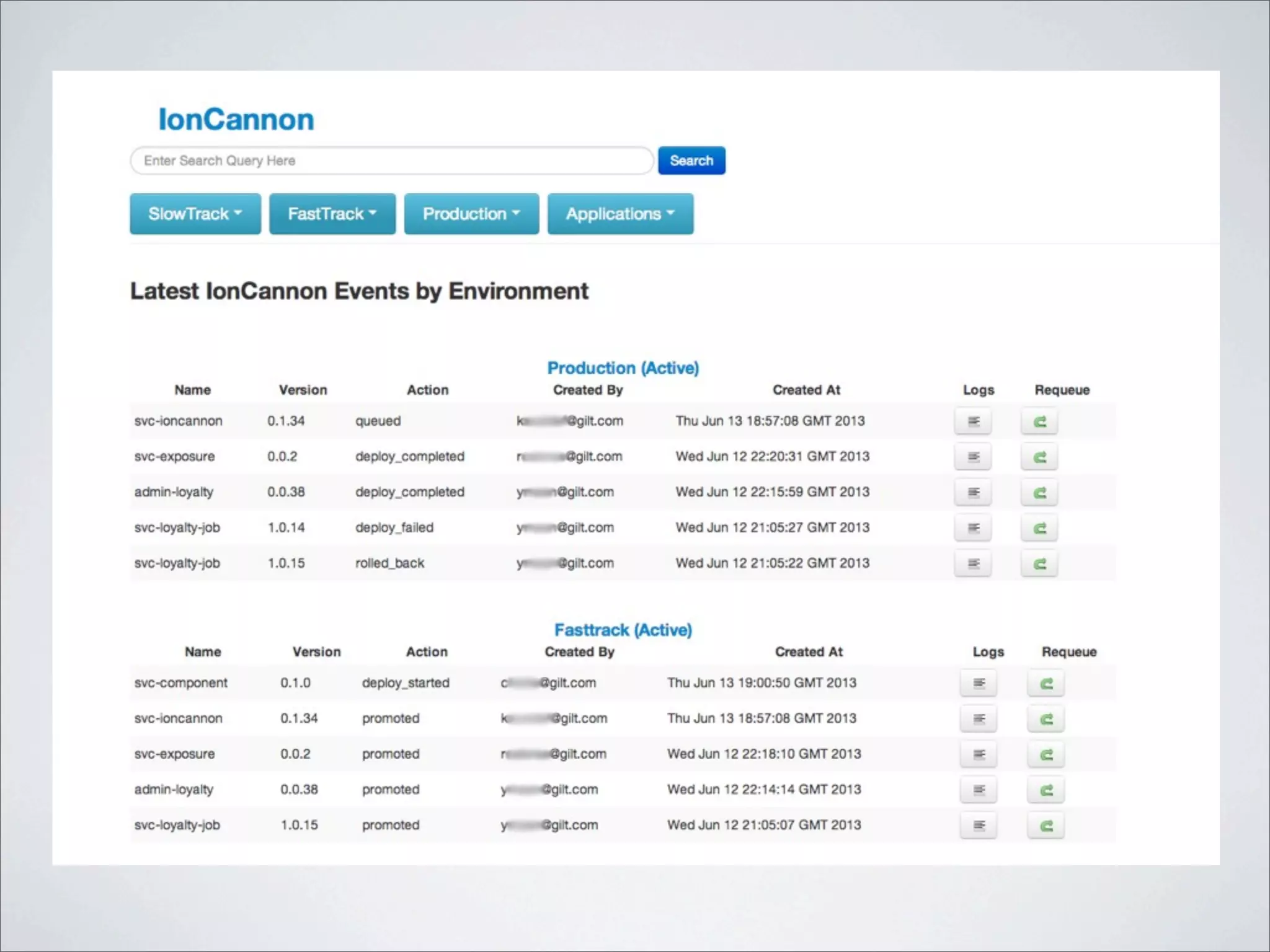Open logs for production svc-exposure deploy_completed

click(973, 457)
